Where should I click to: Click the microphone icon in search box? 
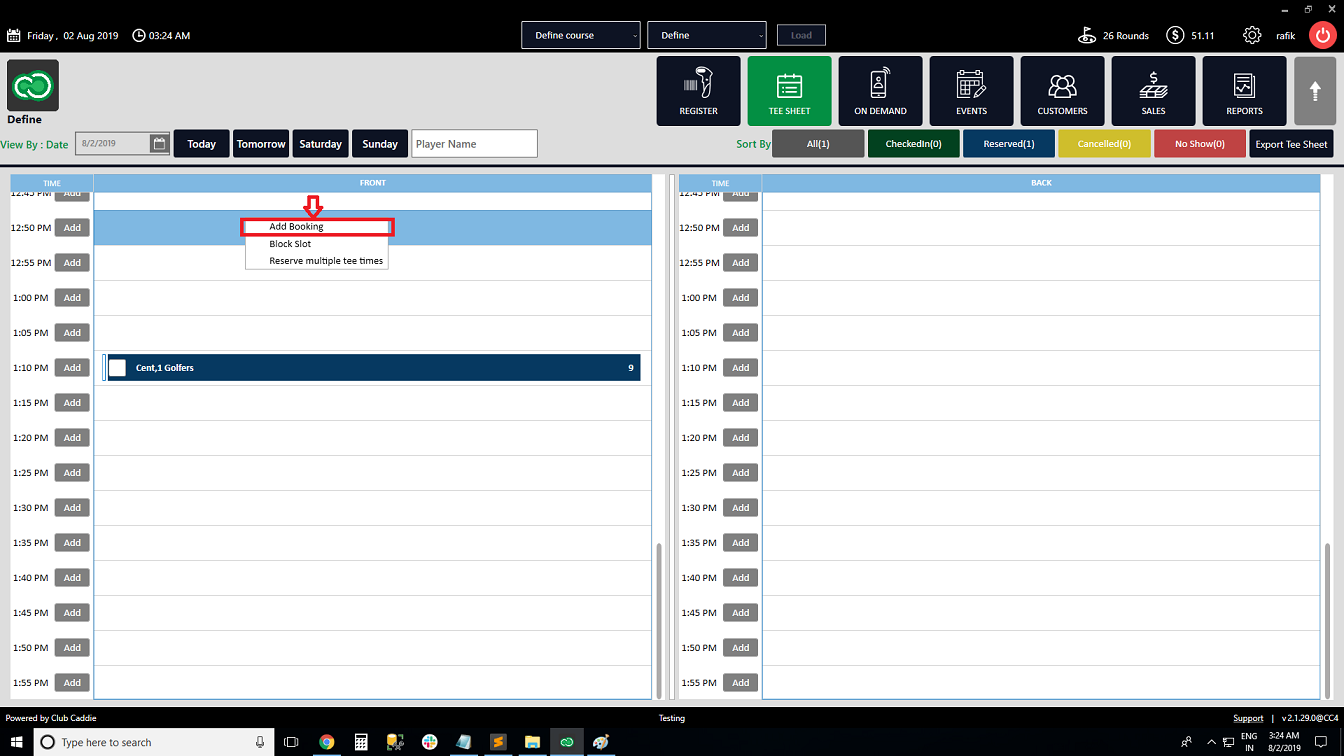[x=260, y=742]
